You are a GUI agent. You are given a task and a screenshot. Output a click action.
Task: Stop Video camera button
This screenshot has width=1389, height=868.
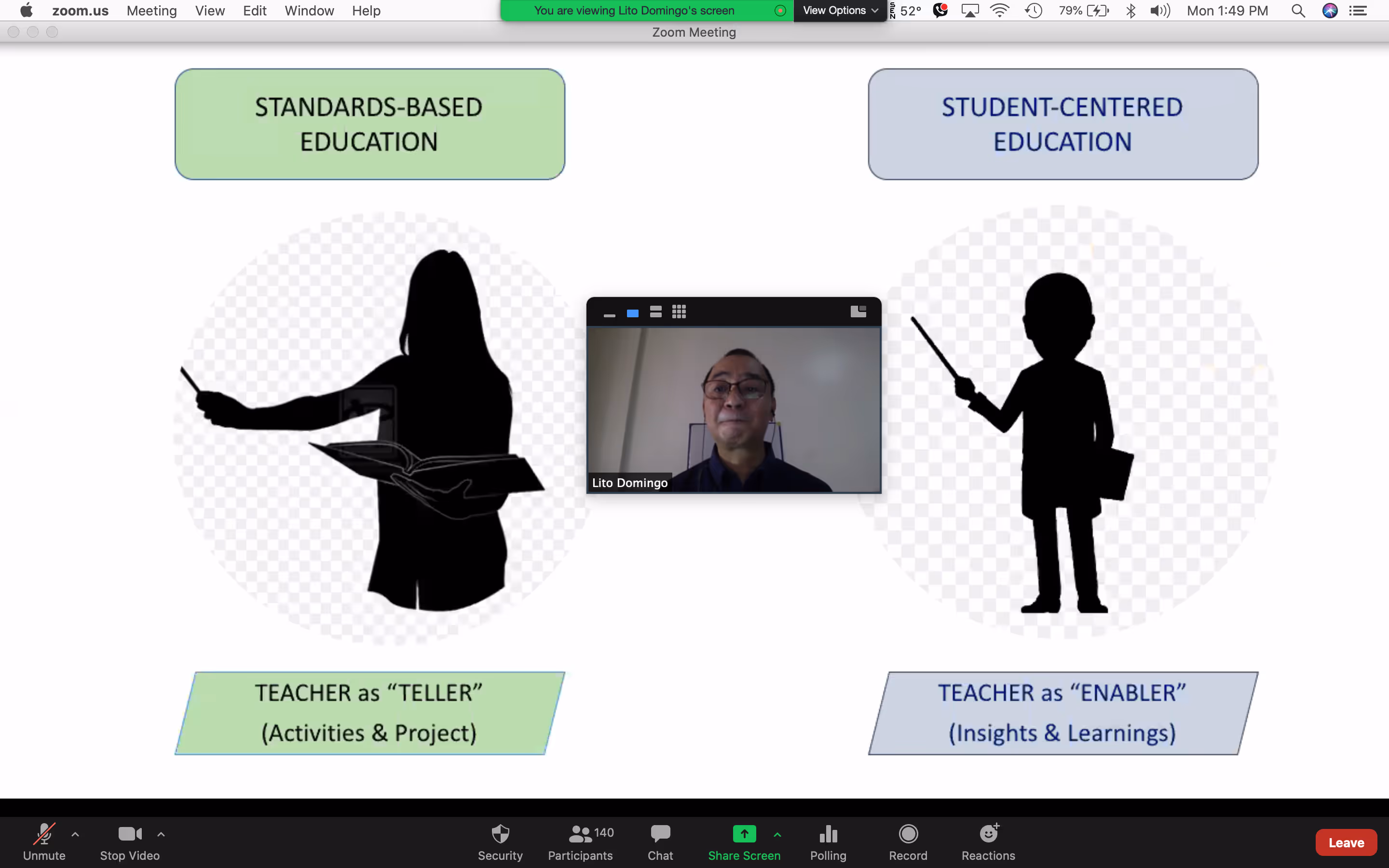(x=130, y=841)
